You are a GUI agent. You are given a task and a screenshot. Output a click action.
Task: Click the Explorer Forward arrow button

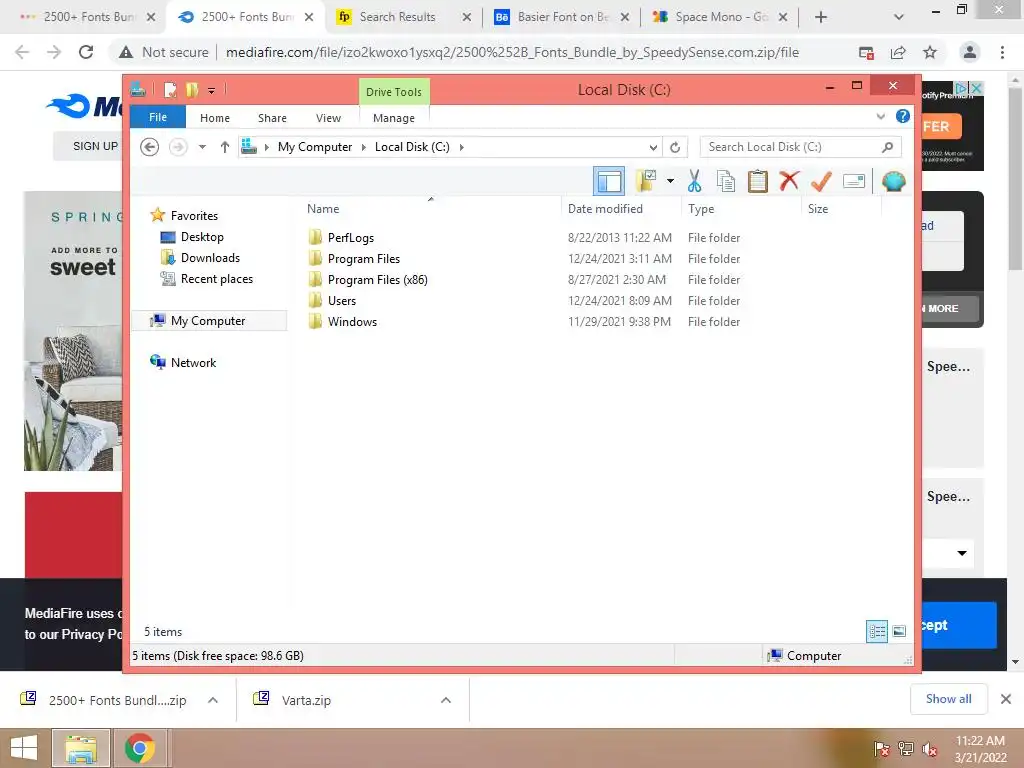[178, 147]
